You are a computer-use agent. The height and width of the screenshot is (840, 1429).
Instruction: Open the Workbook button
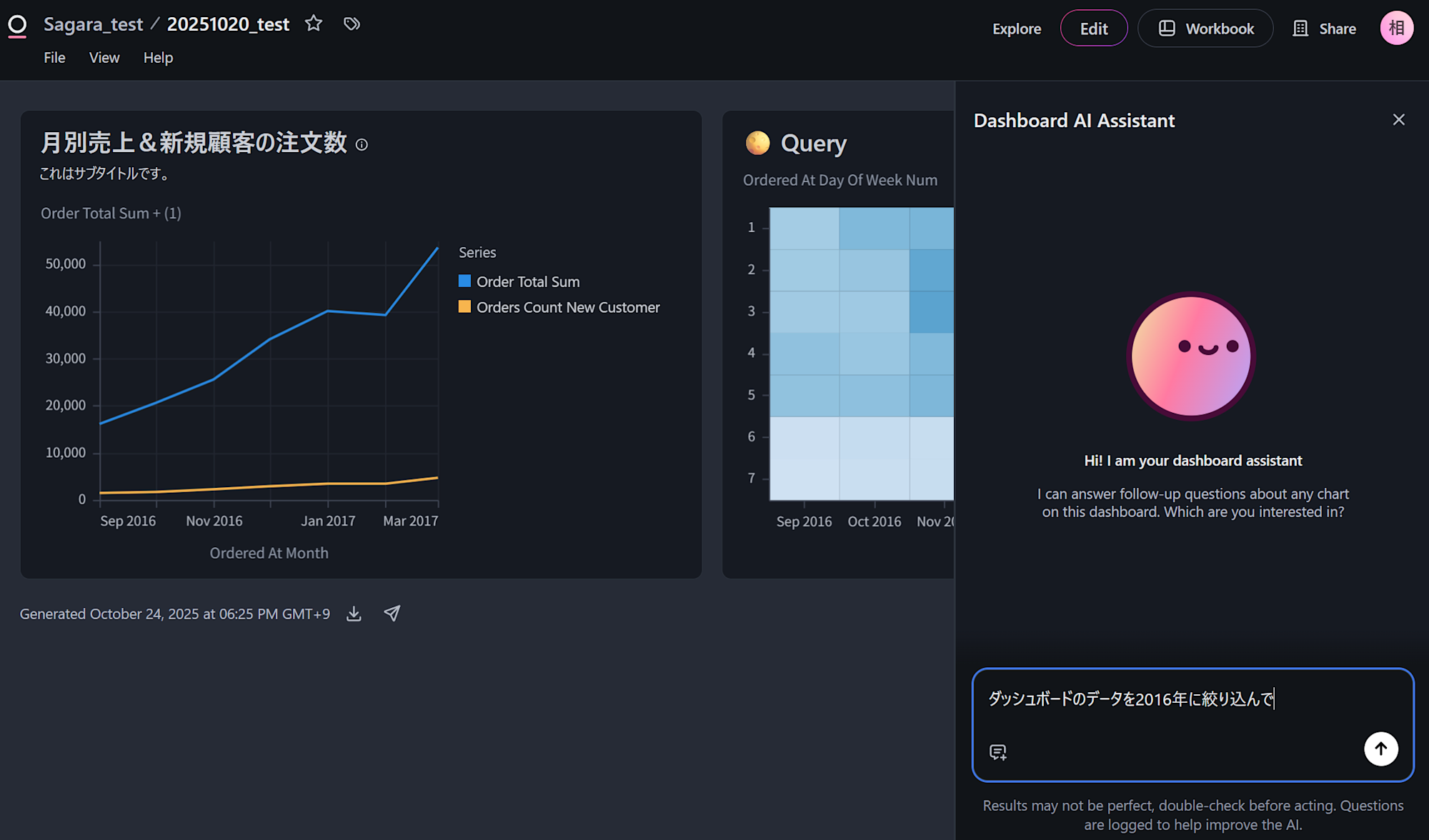(x=1205, y=29)
